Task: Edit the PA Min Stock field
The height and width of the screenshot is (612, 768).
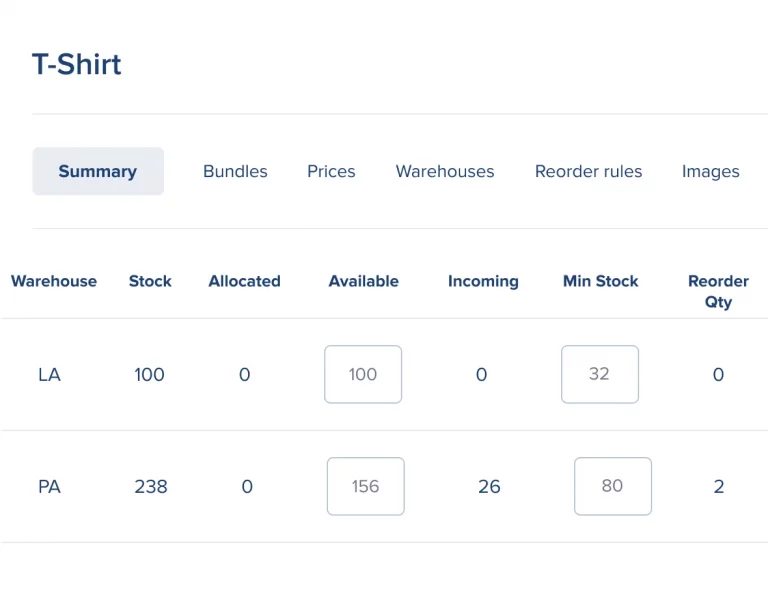Action: tap(612, 486)
